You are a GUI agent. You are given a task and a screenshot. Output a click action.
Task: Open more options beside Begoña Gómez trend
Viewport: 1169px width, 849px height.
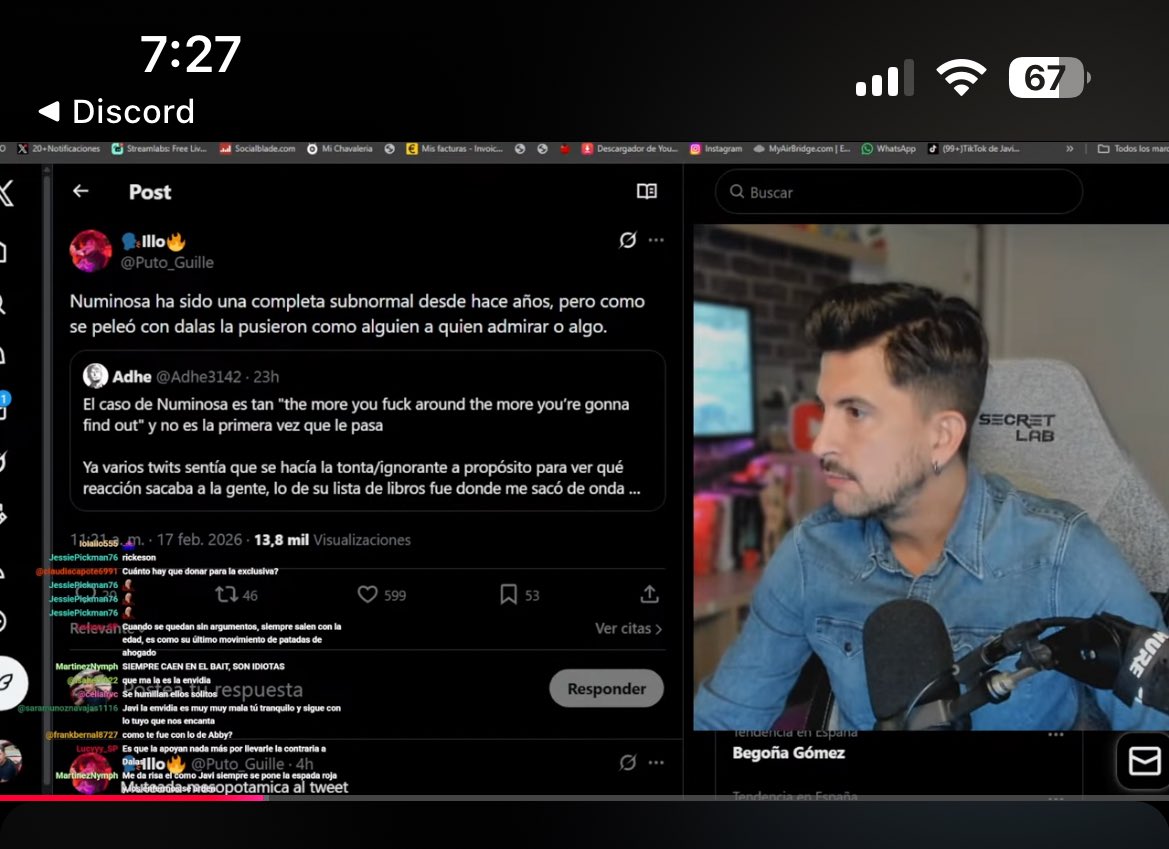coord(1056,735)
